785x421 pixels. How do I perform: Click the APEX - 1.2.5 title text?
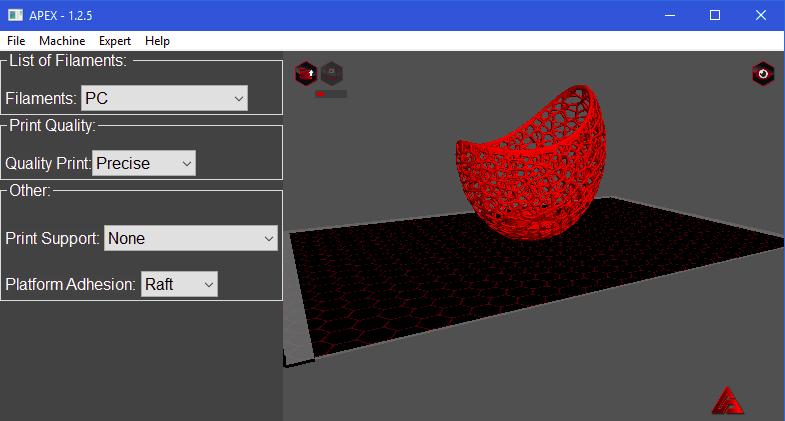click(67, 15)
